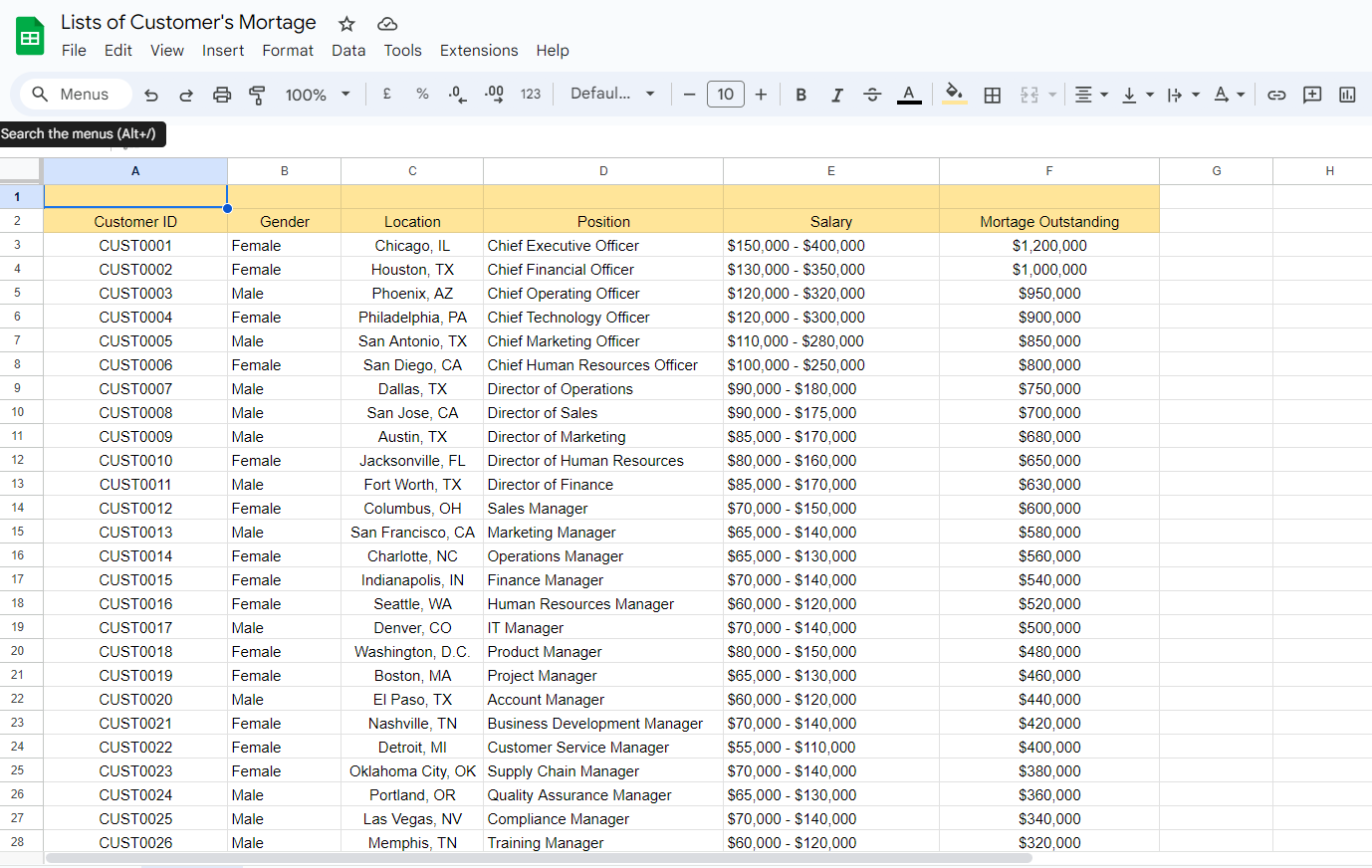The height and width of the screenshot is (868, 1372).
Task: Star the Lists of Customer's Mortage document
Action: point(346,23)
